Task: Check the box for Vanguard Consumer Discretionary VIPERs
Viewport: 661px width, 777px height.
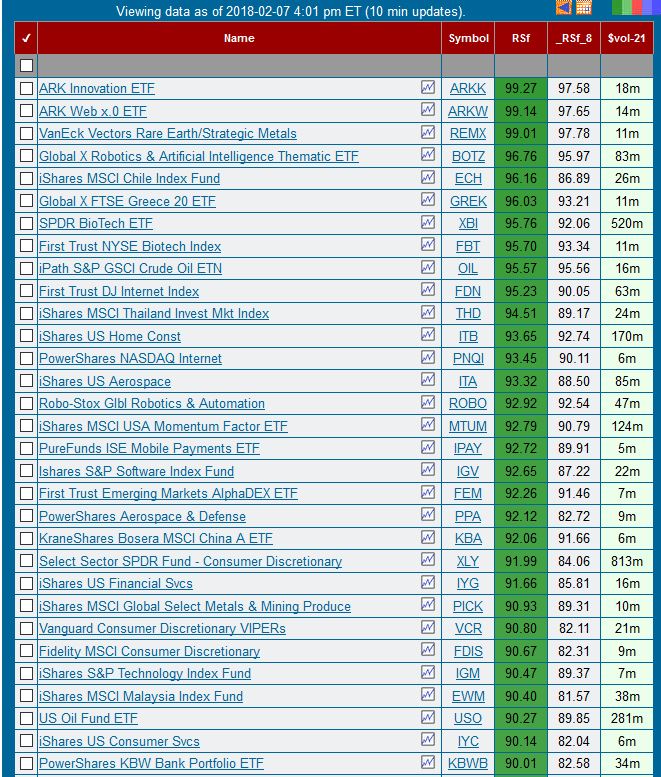Action: (26, 628)
